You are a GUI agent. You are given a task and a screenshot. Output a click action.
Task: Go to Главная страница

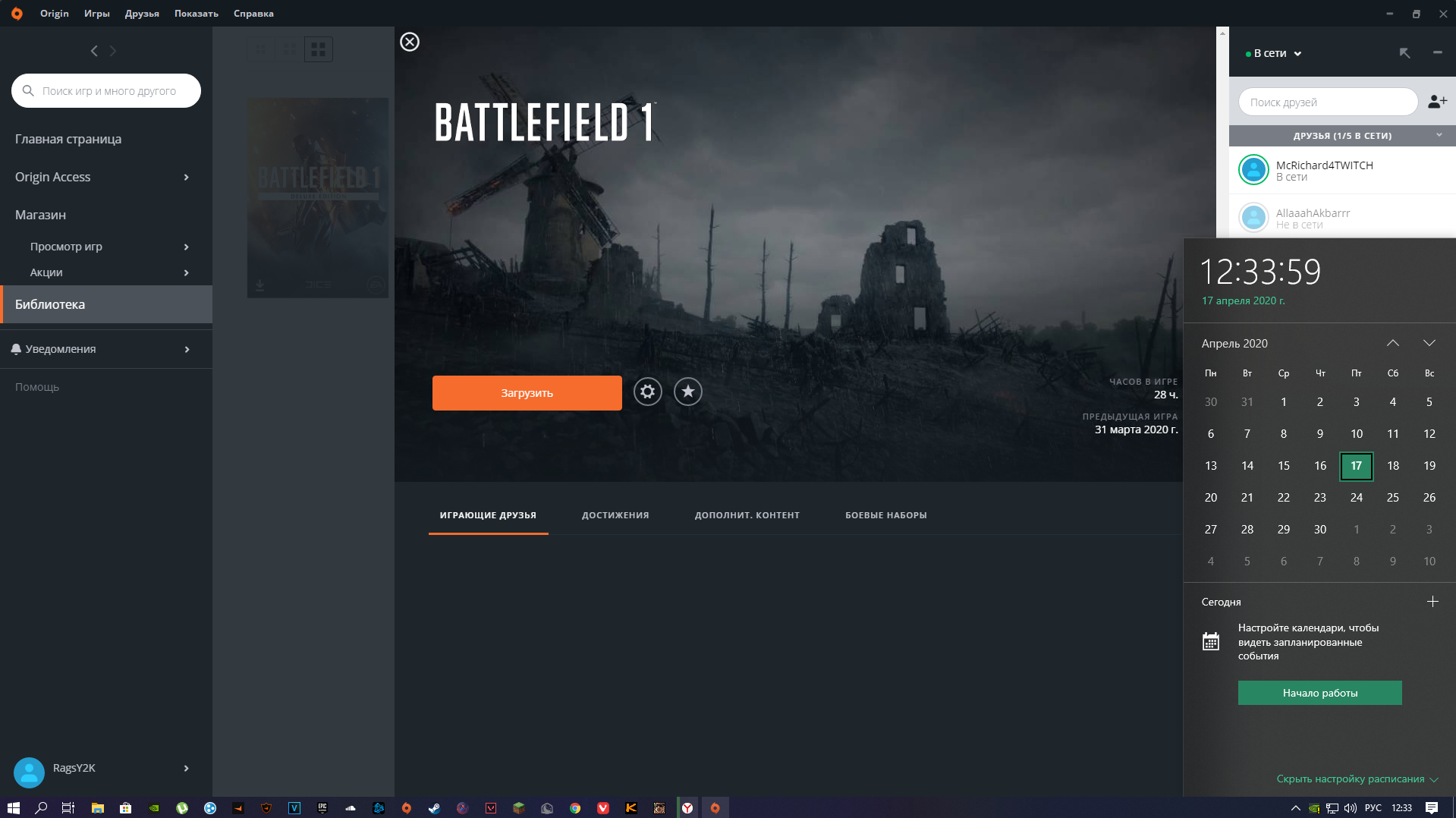(x=68, y=139)
